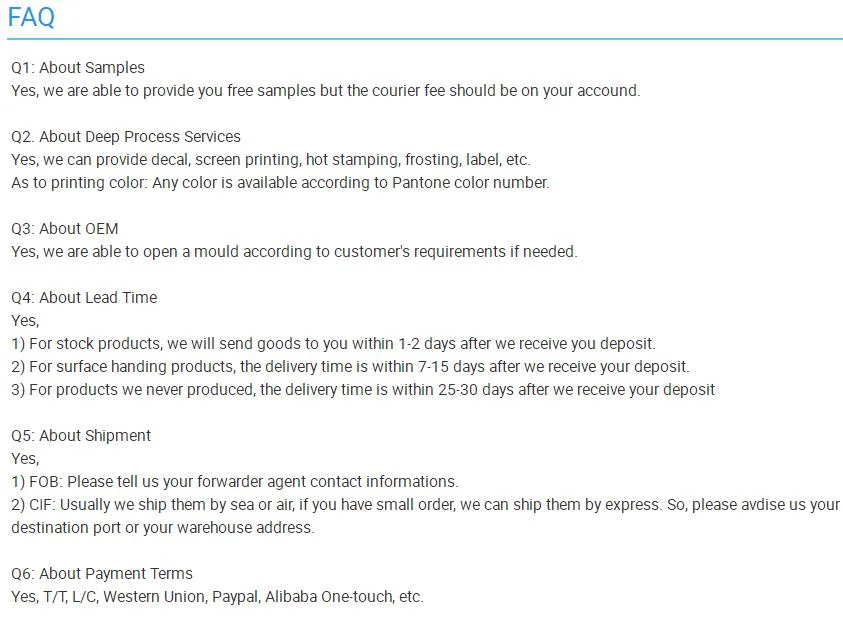Select the Q6: About Payment Terms heading
843x626 pixels.
point(102,574)
